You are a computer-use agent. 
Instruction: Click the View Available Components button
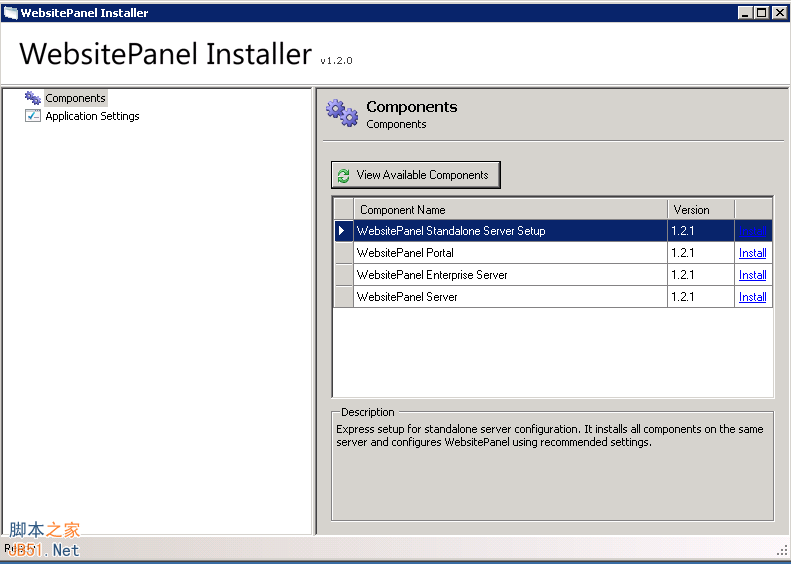415,175
